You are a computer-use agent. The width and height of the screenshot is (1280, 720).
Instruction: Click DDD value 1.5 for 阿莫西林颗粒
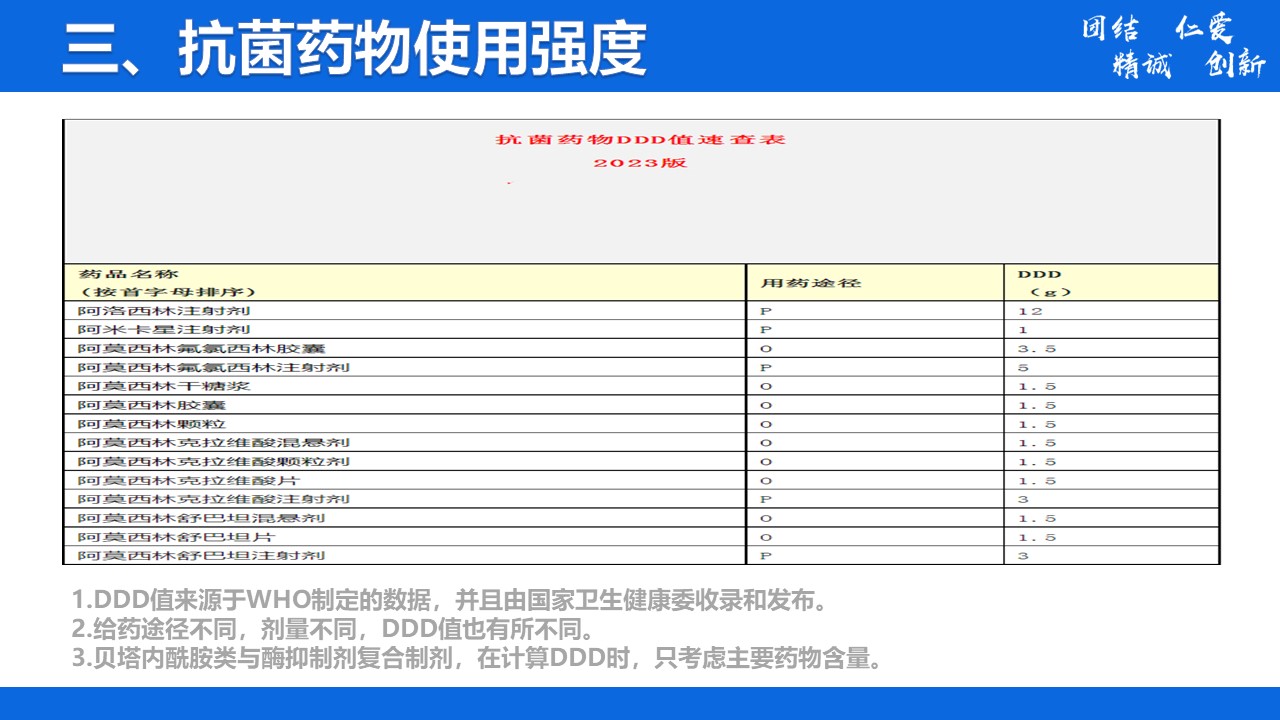pos(1037,424)
